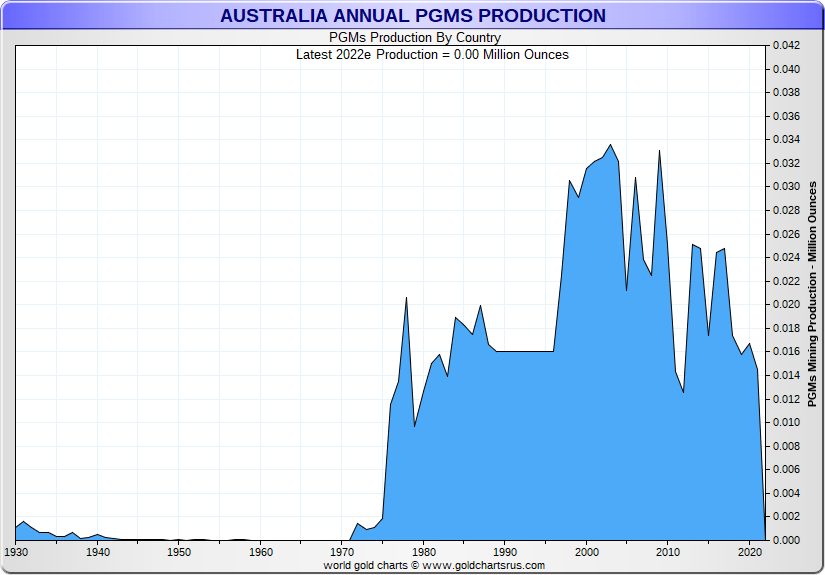Click the 0.034 y-axis value label
Viewport: 825px width, 575px height.
787,140
